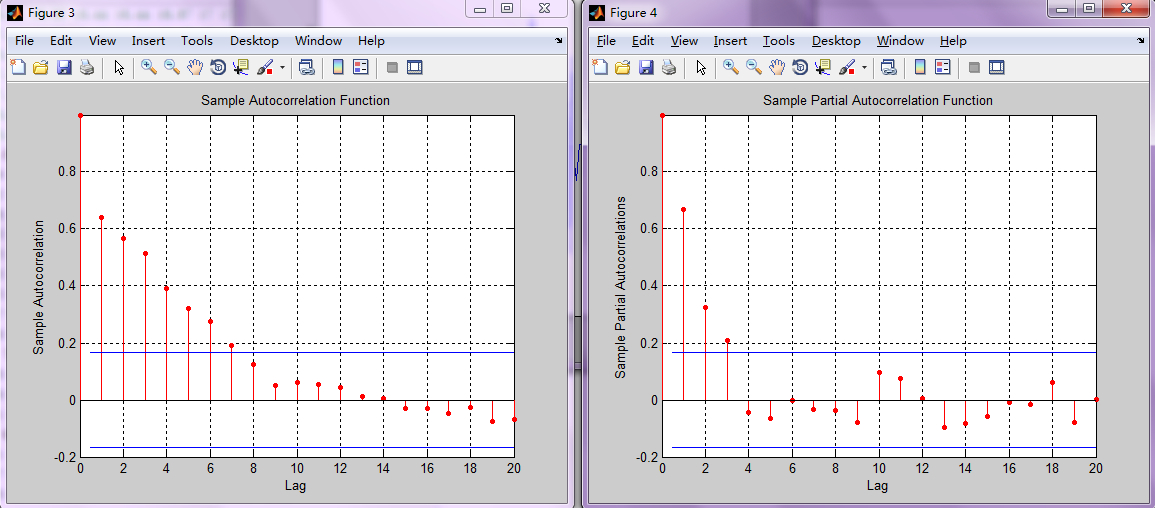The width and height of the screenshot is (1155, 508).
Task: Insert Colorbar in Figure 4 toolbar
Action: pos(920,68)
